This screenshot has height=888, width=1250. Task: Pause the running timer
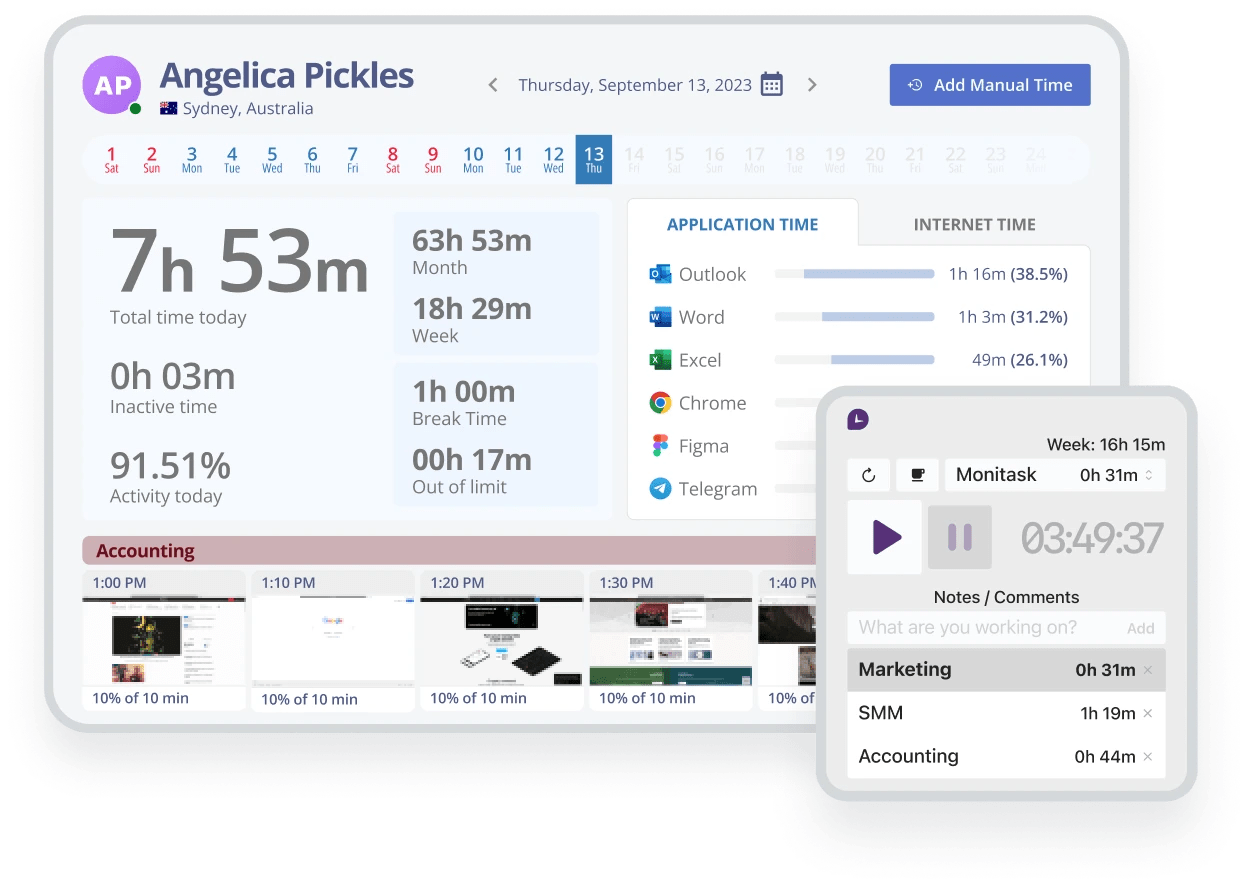coord(959,537)
